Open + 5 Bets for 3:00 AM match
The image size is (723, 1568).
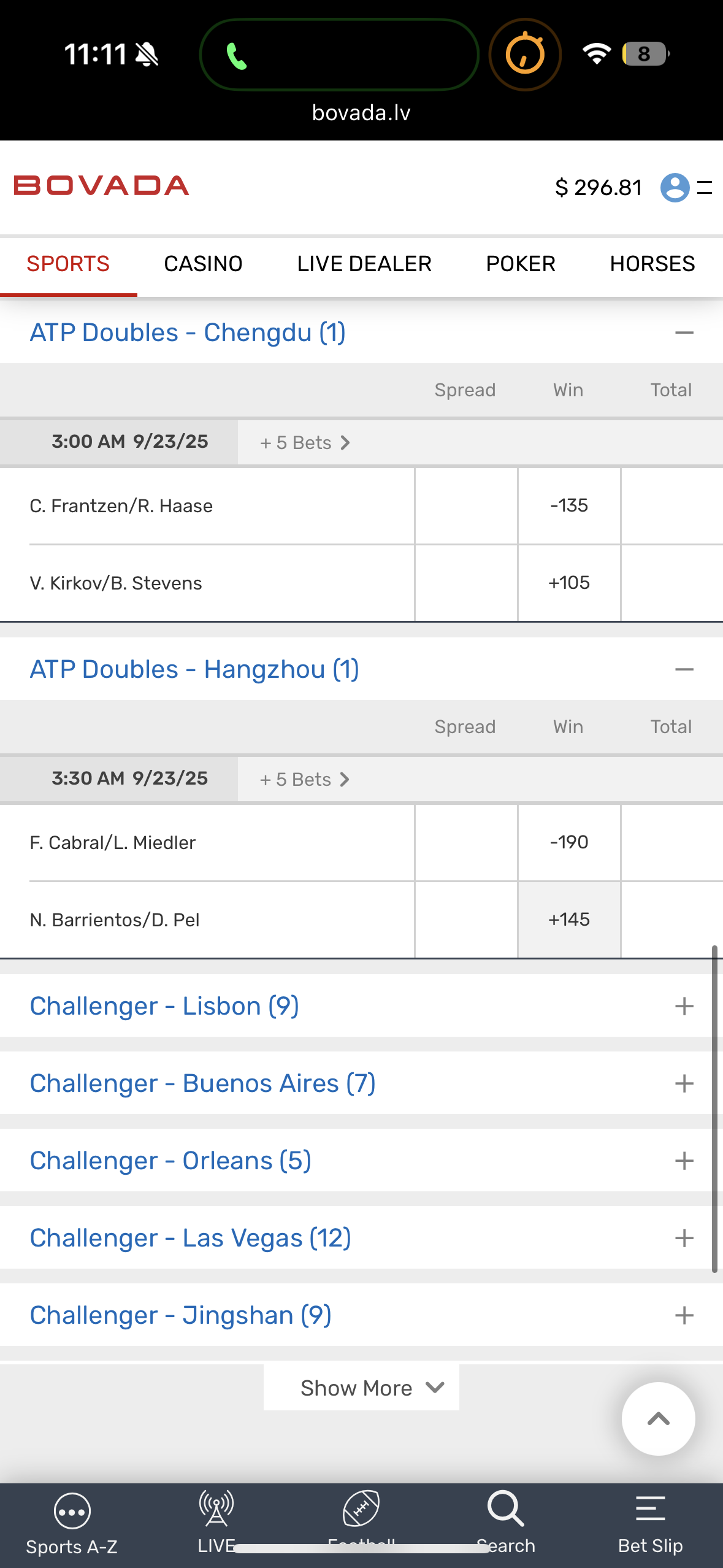tap(305, 443)
